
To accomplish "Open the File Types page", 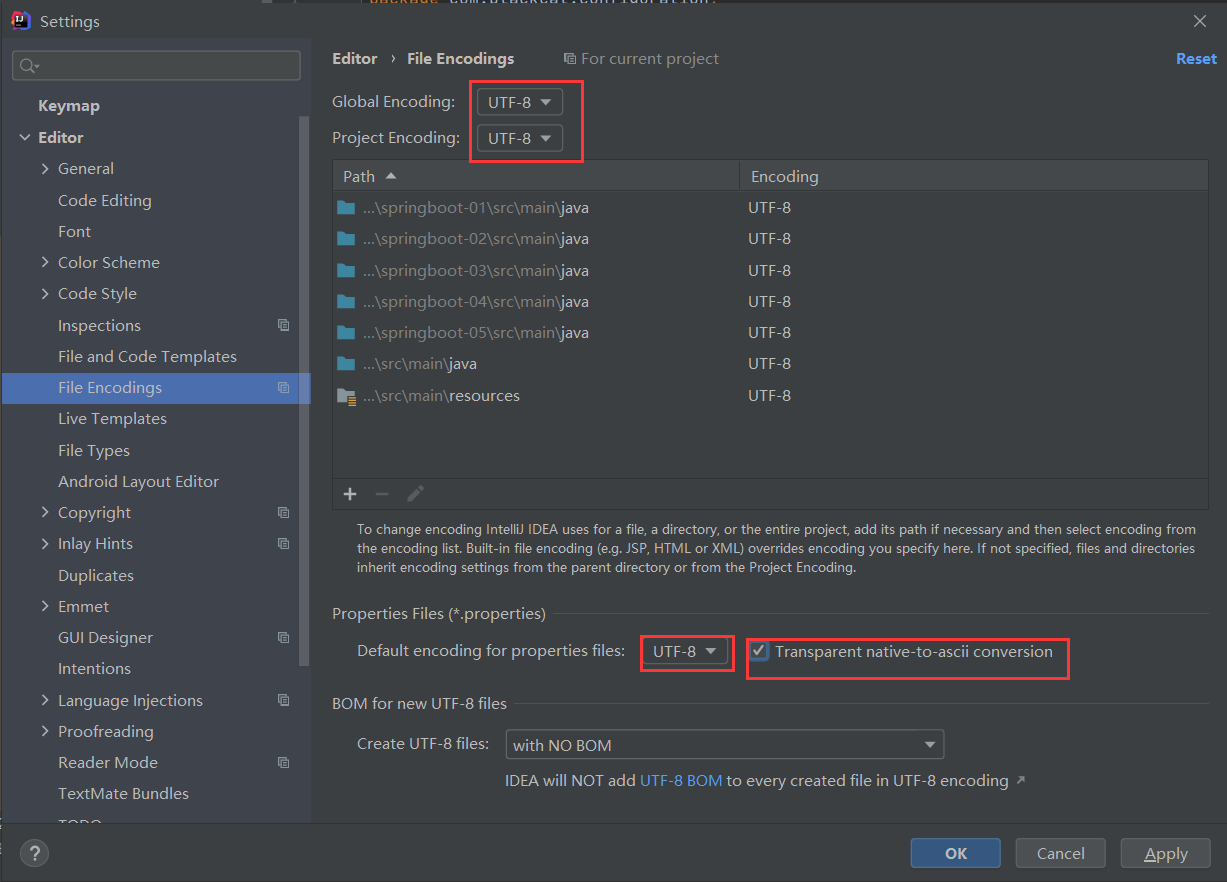I will click(x=94, y=450).
